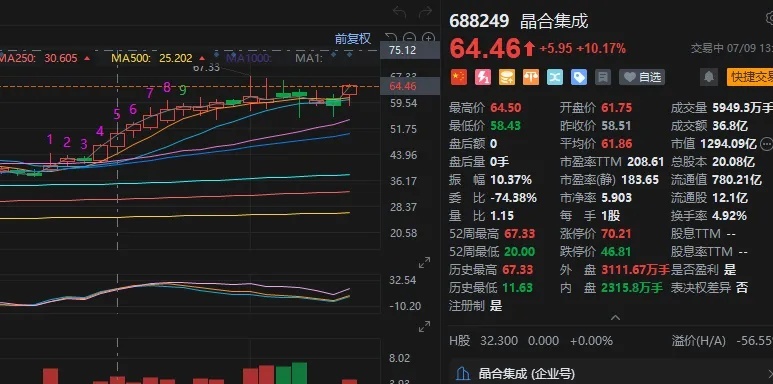773x384 pixels.
Task: Click the 跌停价 46.81 value
Action: pyautogui.click(x=616, y=251)
